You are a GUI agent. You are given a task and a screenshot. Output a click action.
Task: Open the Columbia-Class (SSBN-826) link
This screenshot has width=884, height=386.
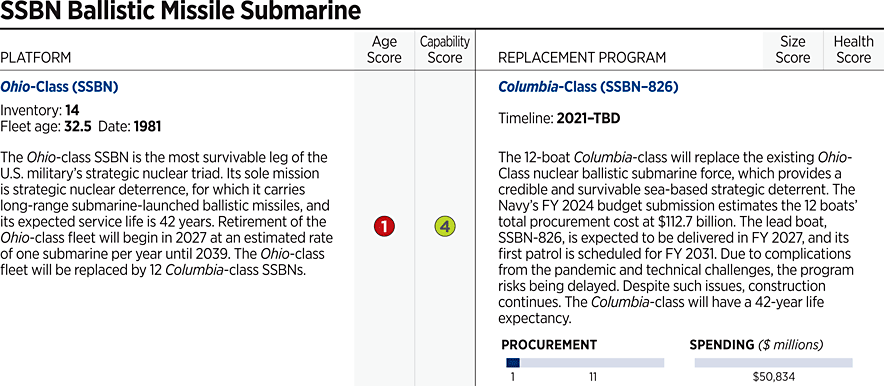[x=588, y=87]
